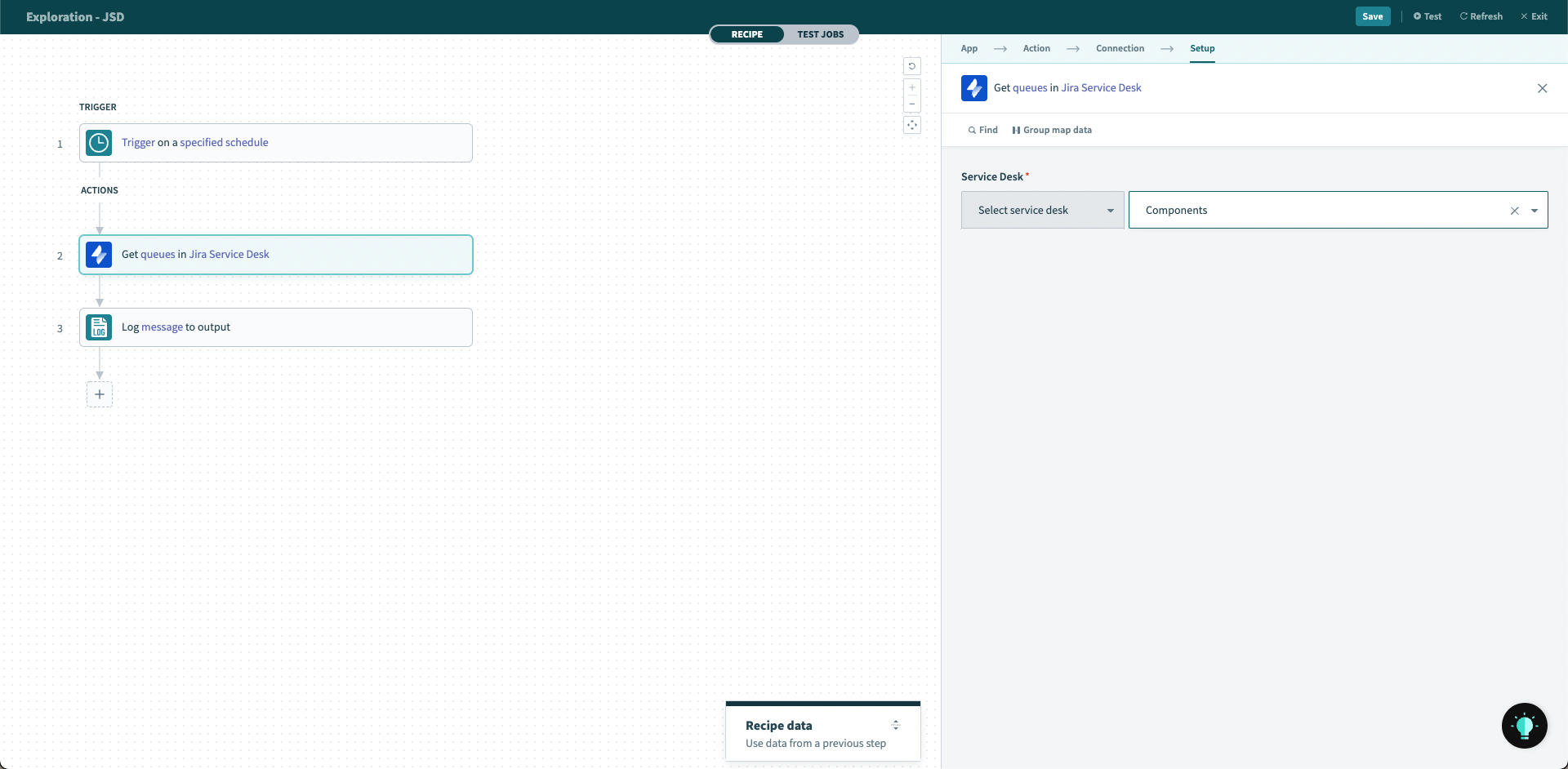The height and width of the screenshot is (769, 1568).
Task: Undo last change on the recipe canvas
Action: click(912, 66)
